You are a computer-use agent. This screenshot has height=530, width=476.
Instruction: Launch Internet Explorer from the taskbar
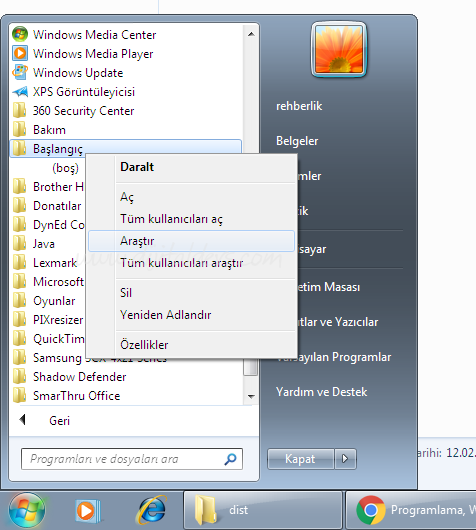(151, 510)
